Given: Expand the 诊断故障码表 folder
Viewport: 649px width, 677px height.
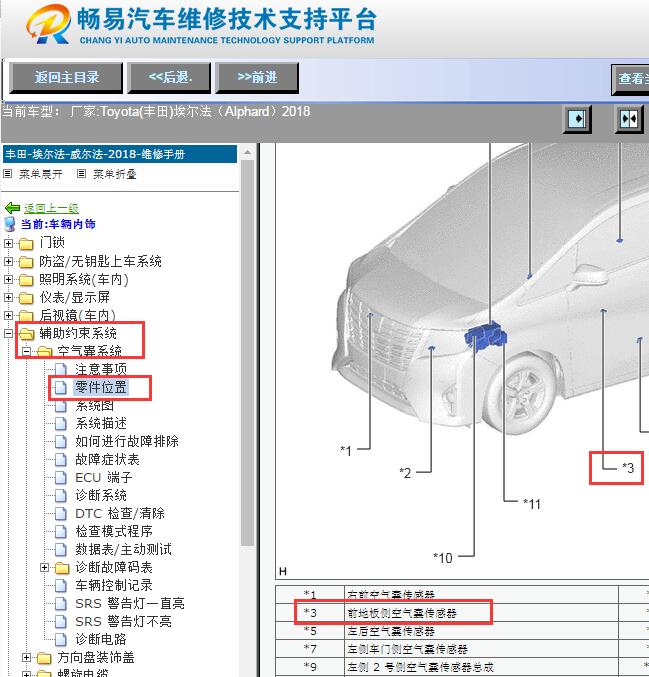Looking at the screenshot, I should click(44, 567).
